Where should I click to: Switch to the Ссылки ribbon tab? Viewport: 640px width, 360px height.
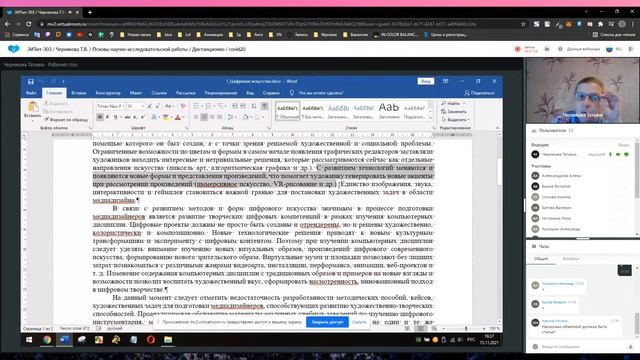click(x=159, y=93)
